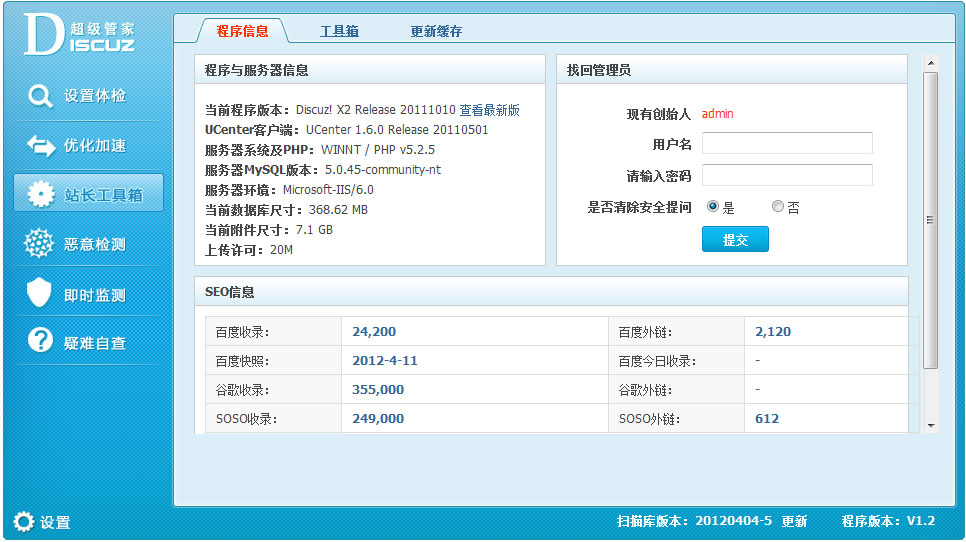Select the 即时监测 sidebar menu label
The image size is (966, 542).
coord(95,295)
